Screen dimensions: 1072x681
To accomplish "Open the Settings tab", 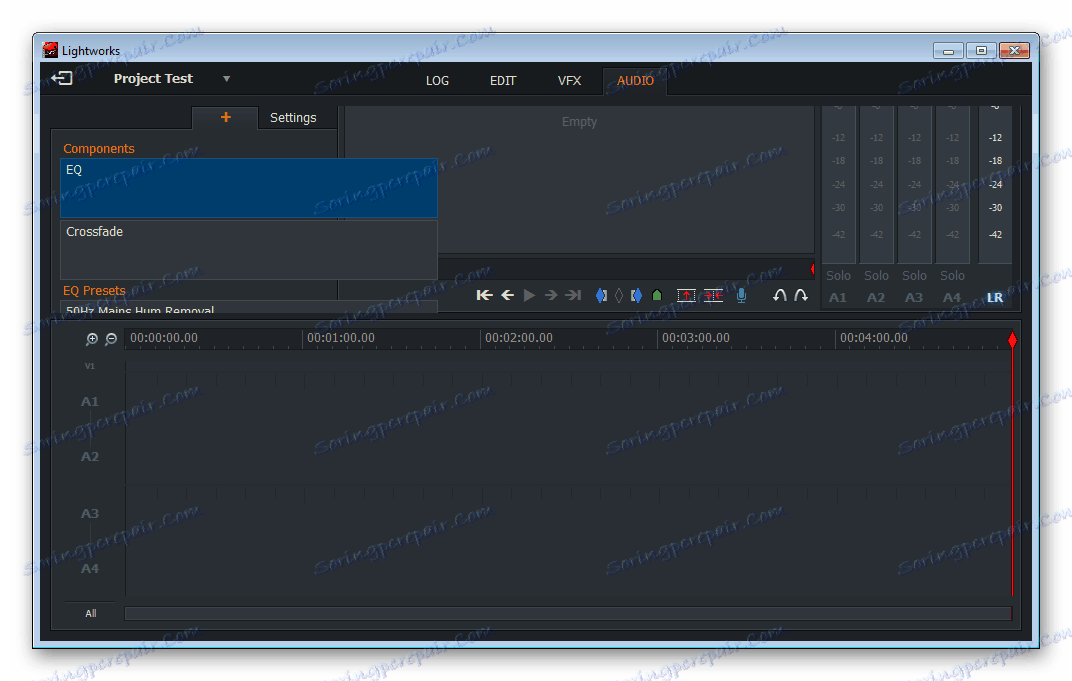I will click(x=293, y=118).
